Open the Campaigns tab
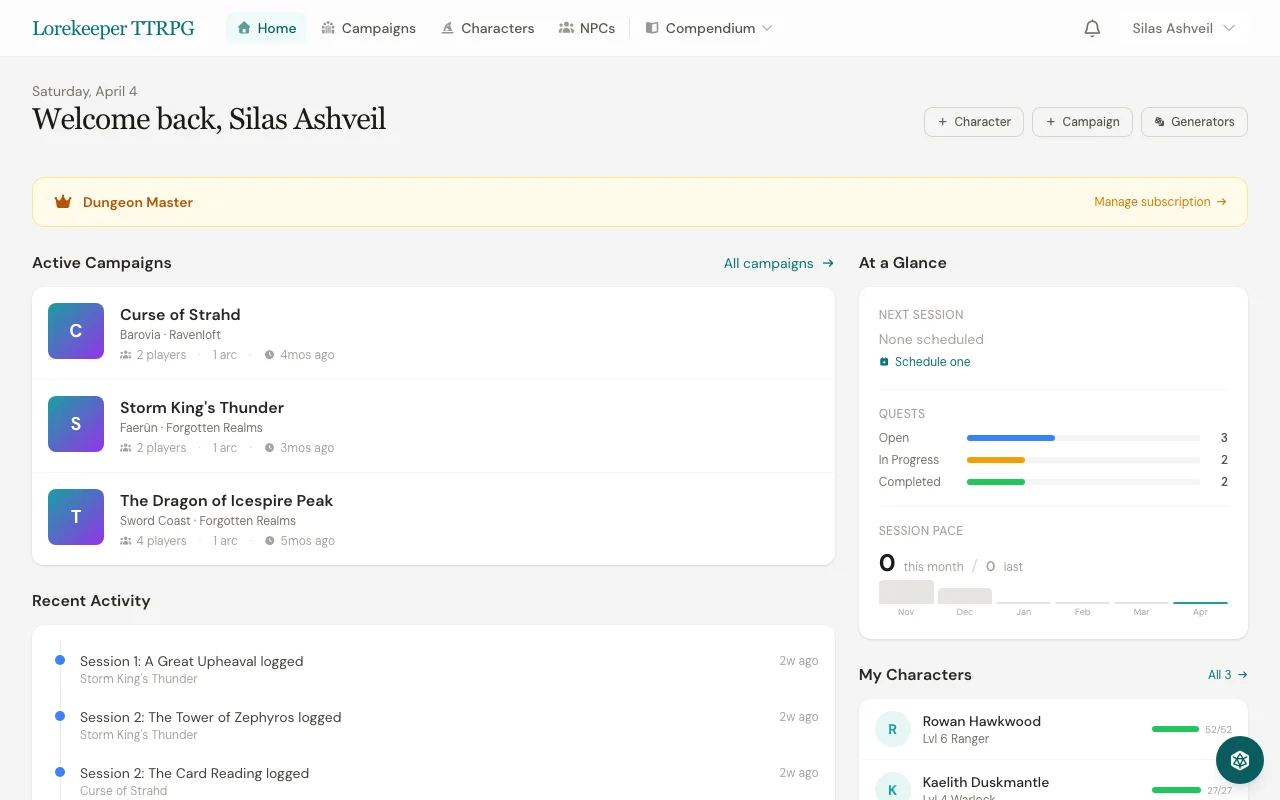 coord(368,28)
